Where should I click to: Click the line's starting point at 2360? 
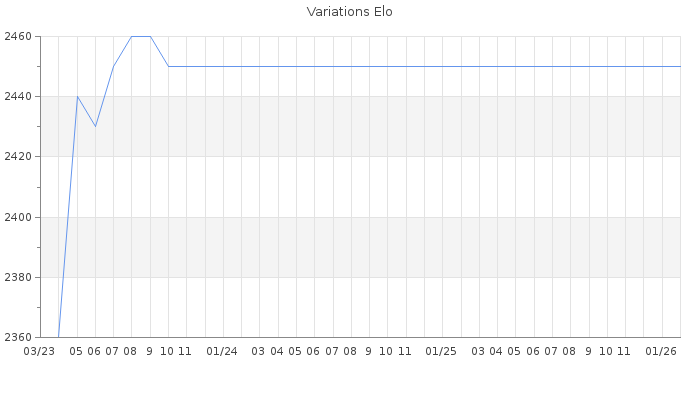coord(59,336)
